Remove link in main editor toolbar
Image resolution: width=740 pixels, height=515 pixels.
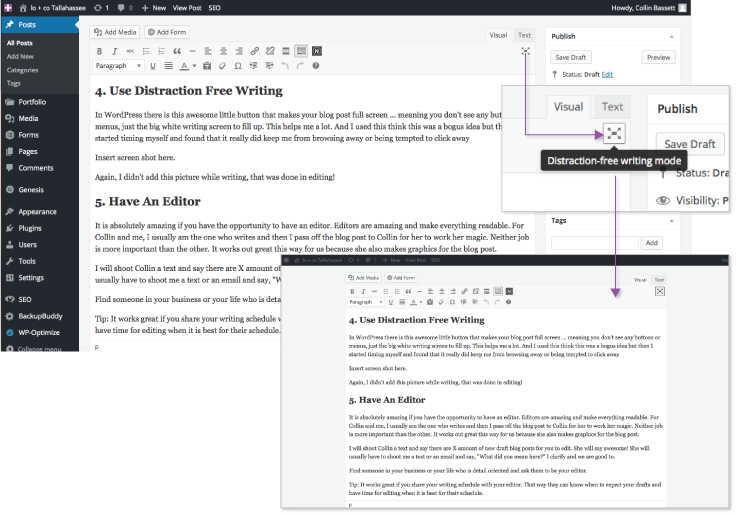point(270,51)
